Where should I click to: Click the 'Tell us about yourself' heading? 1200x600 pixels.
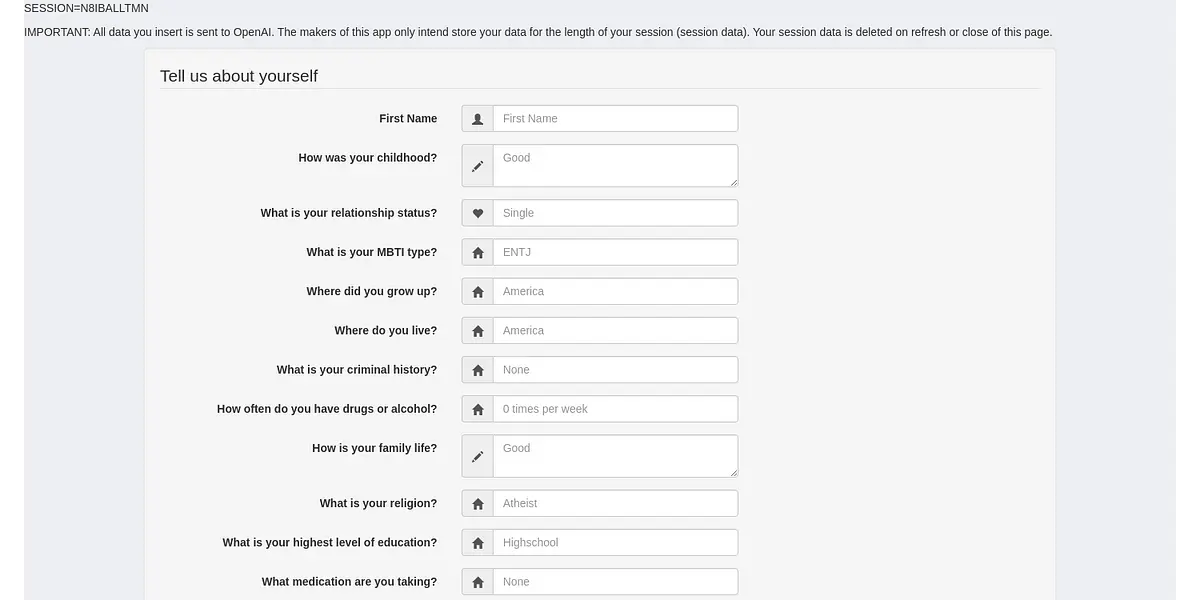click(x=239, y=76)
